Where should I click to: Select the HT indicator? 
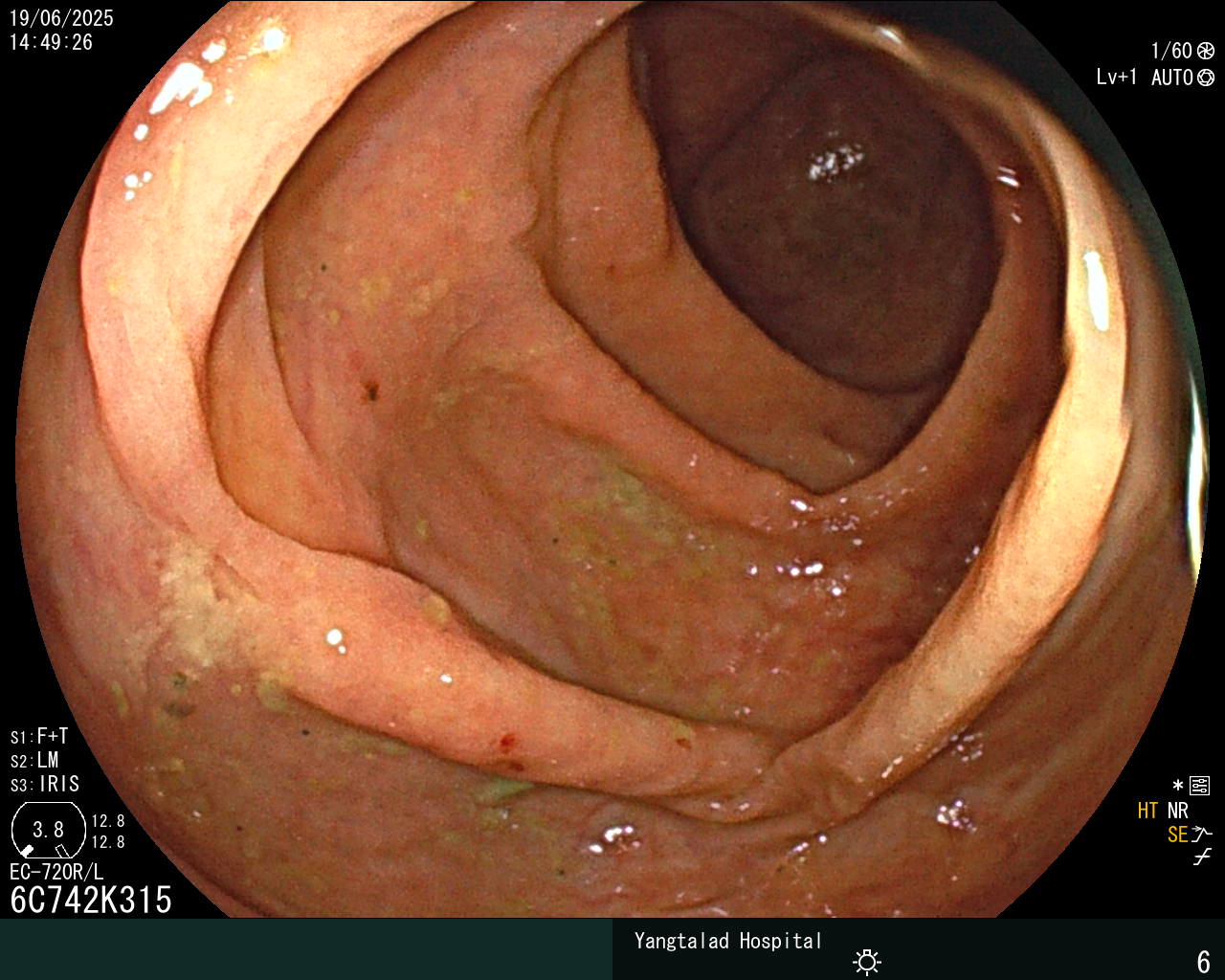pyautogui.click(x=1147, y=811)
